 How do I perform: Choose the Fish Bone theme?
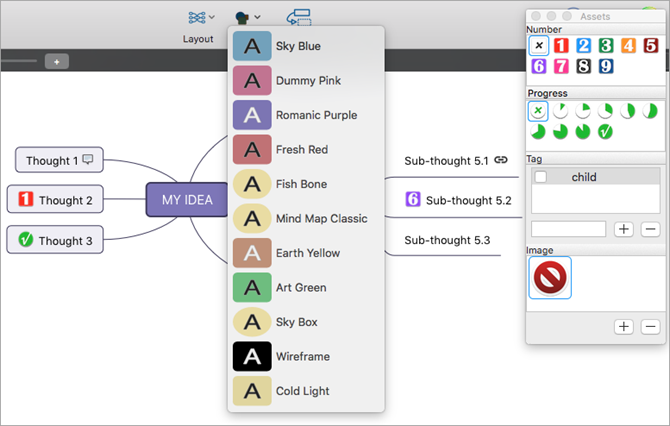[x=306, y=184]
